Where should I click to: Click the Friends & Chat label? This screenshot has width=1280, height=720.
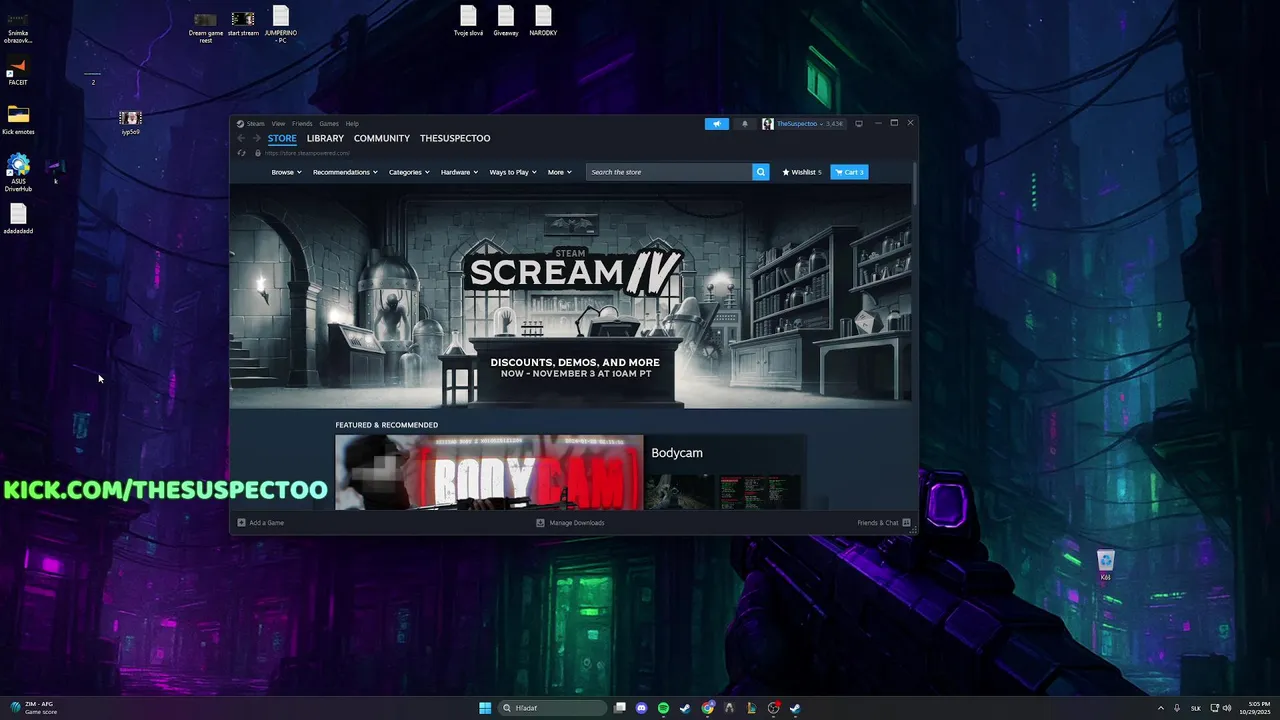tap(878, 523)
